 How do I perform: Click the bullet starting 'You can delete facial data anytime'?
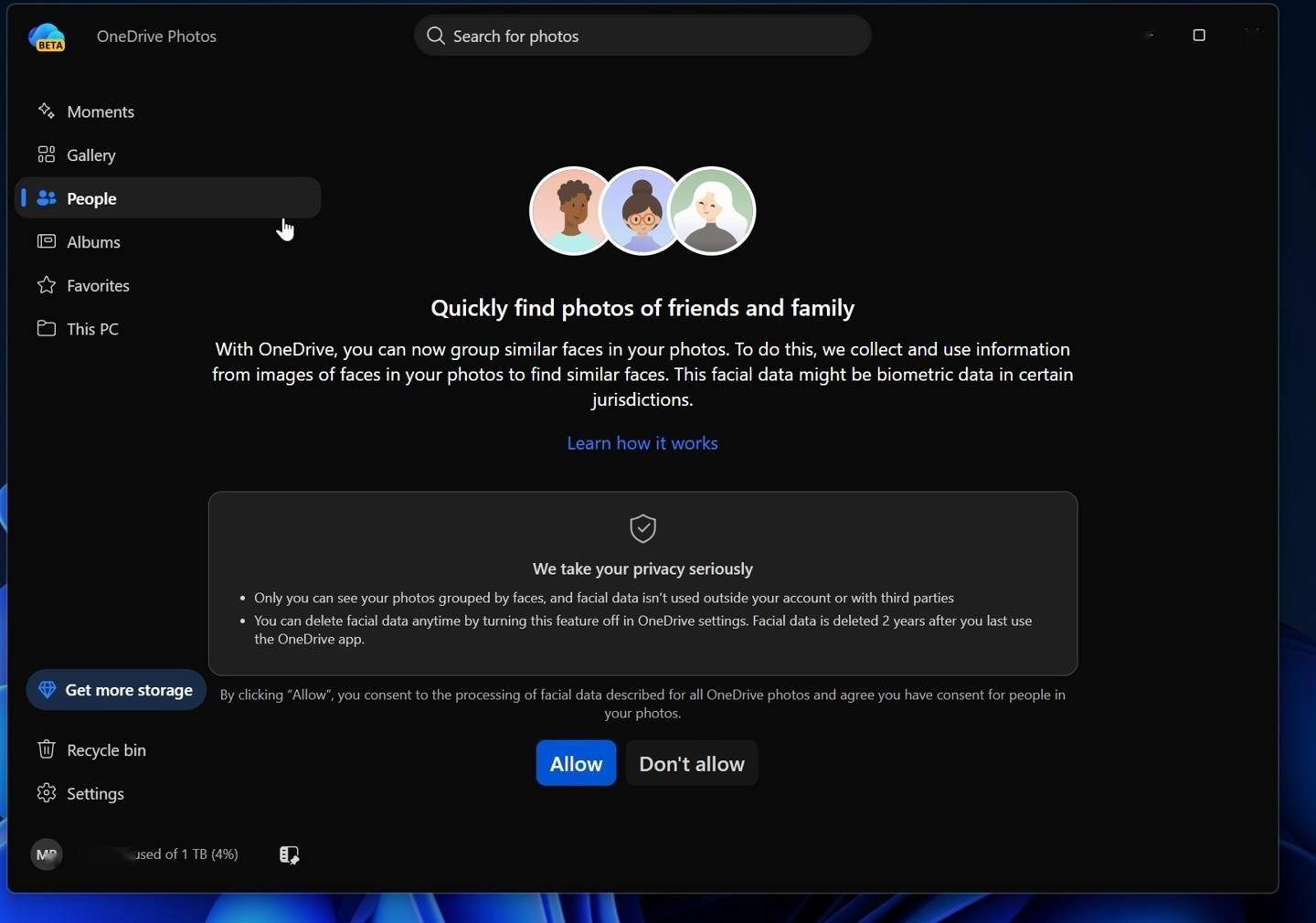643,630
